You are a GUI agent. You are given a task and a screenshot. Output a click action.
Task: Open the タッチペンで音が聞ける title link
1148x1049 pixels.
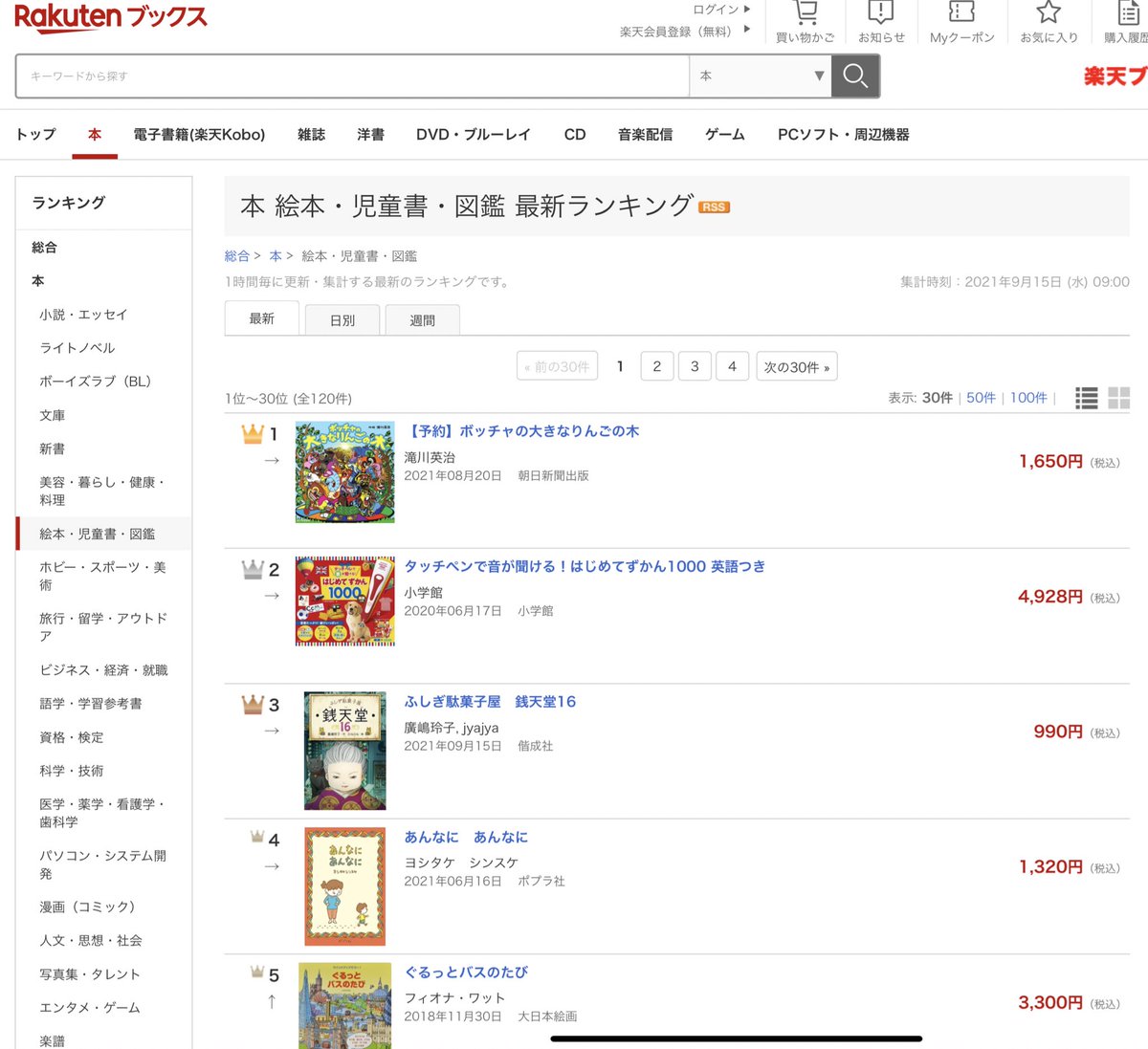point(585,566)
